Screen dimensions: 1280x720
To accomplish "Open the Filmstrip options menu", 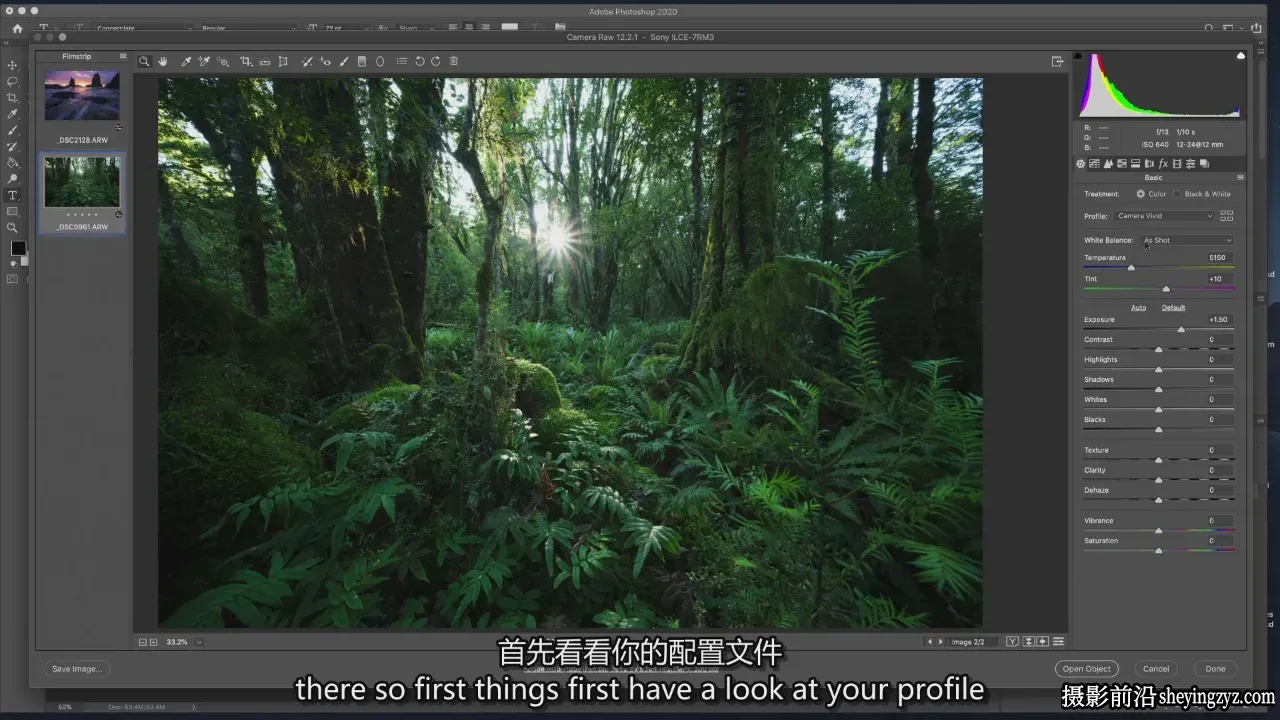I will tap(123, 56).
